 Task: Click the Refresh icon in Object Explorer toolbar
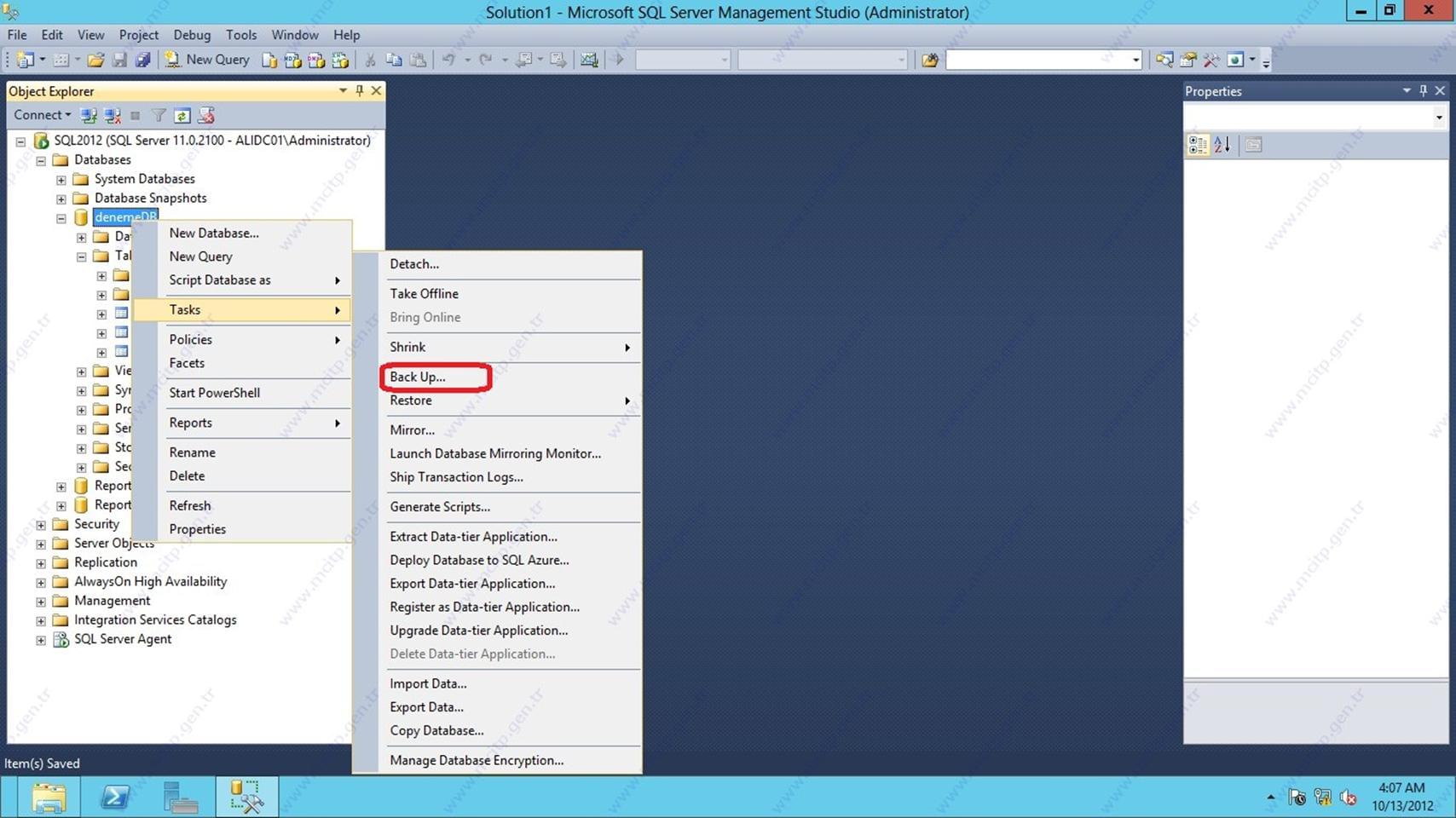182,116
